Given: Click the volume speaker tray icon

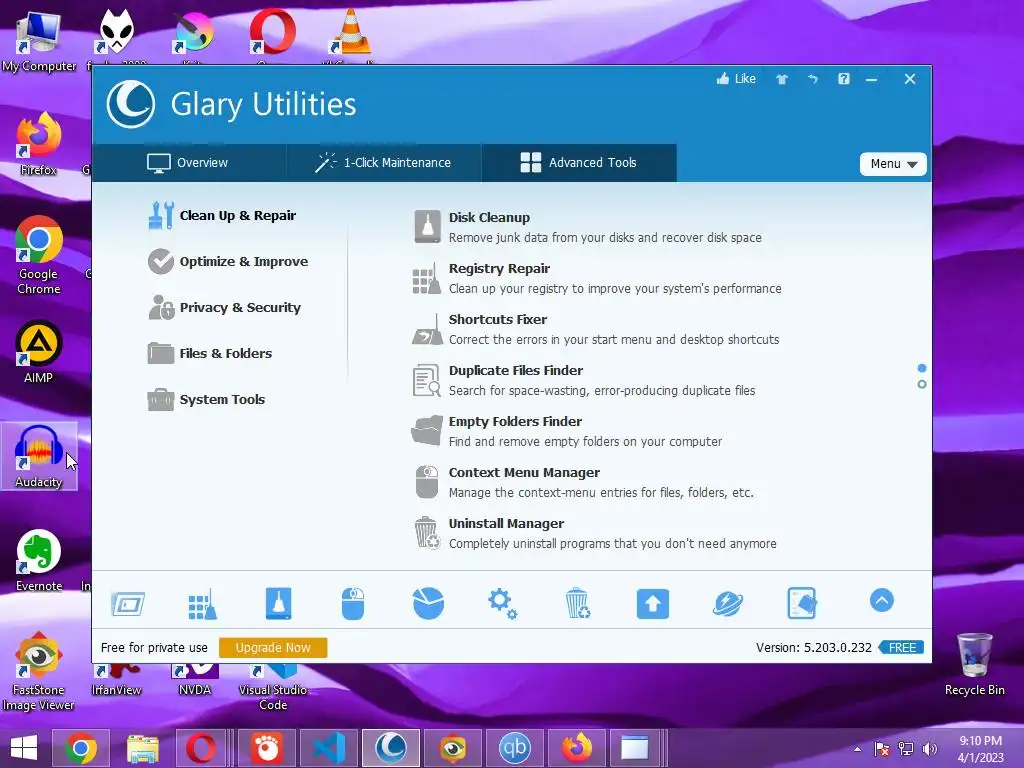Looking at the screenshot, I should tap(929, 749).
